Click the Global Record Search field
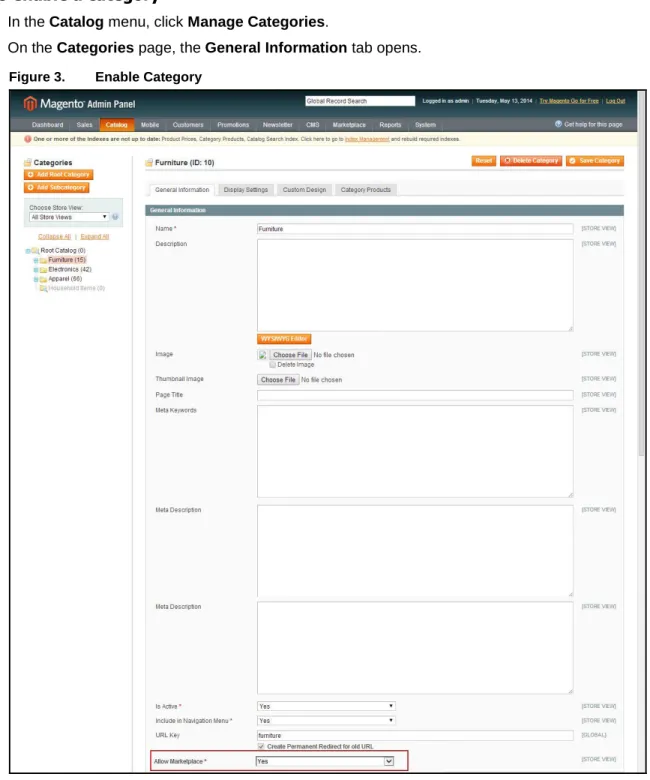 click(360, 101)
